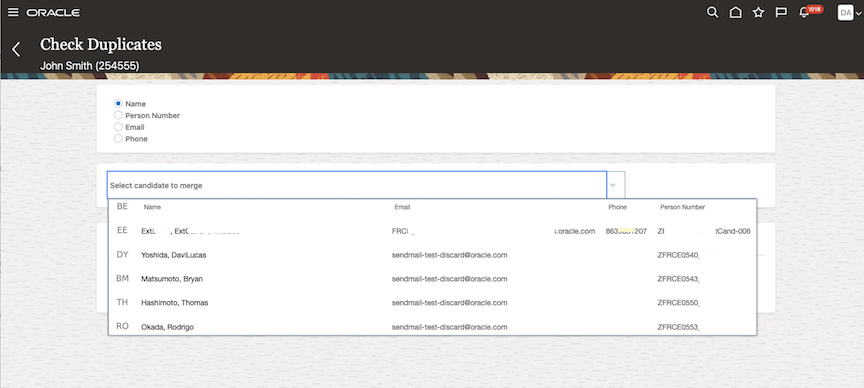Choose candidate Okada, Rodrigo

click(432, 326)
